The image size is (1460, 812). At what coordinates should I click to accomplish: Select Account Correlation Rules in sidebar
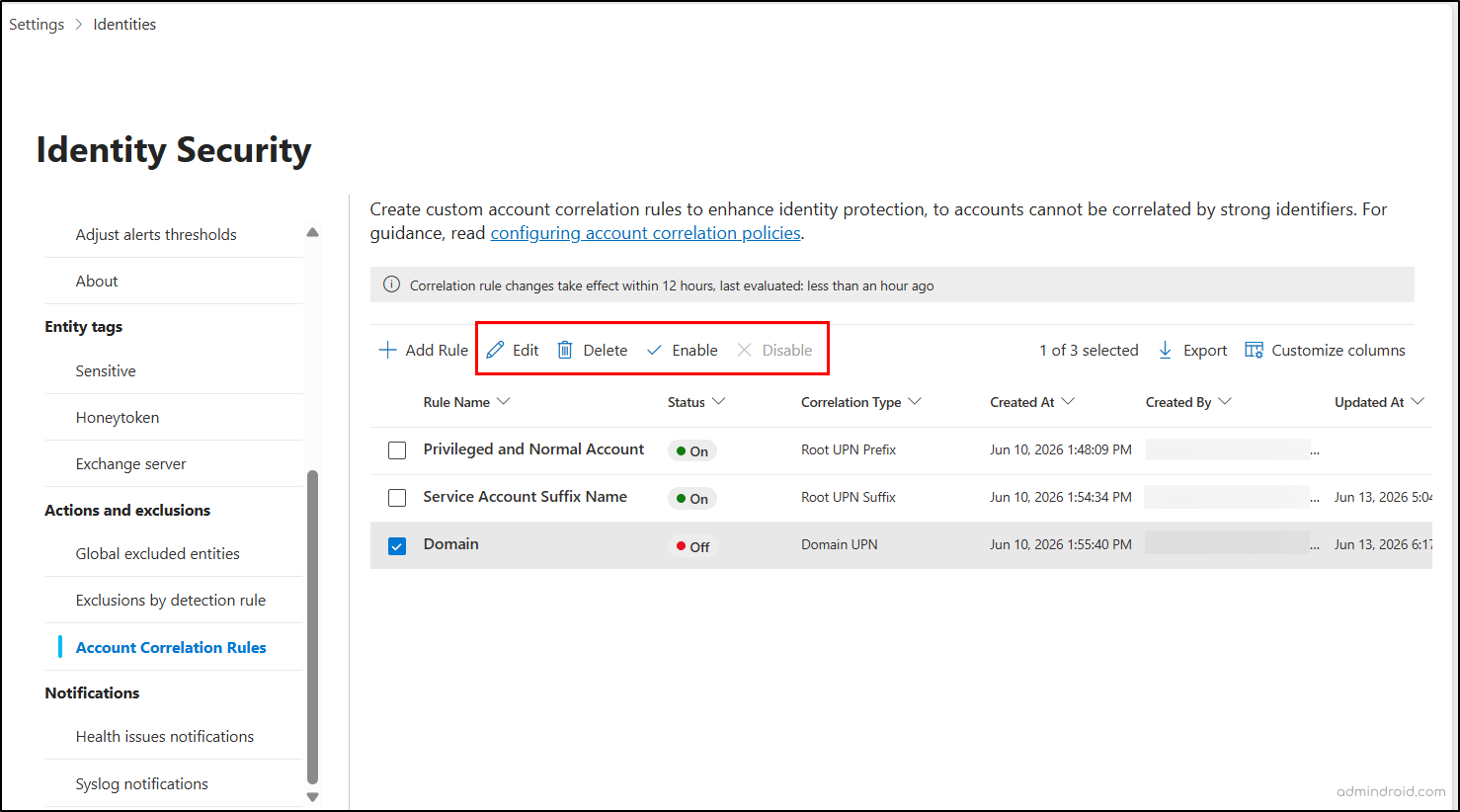[171, 647]
